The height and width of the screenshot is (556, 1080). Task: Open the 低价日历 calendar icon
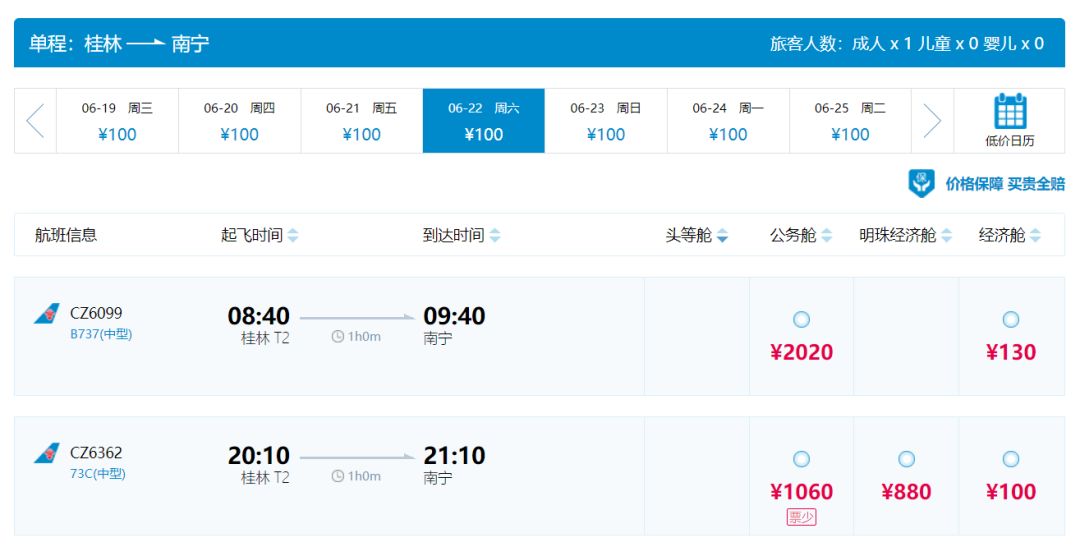point(1010,112)
